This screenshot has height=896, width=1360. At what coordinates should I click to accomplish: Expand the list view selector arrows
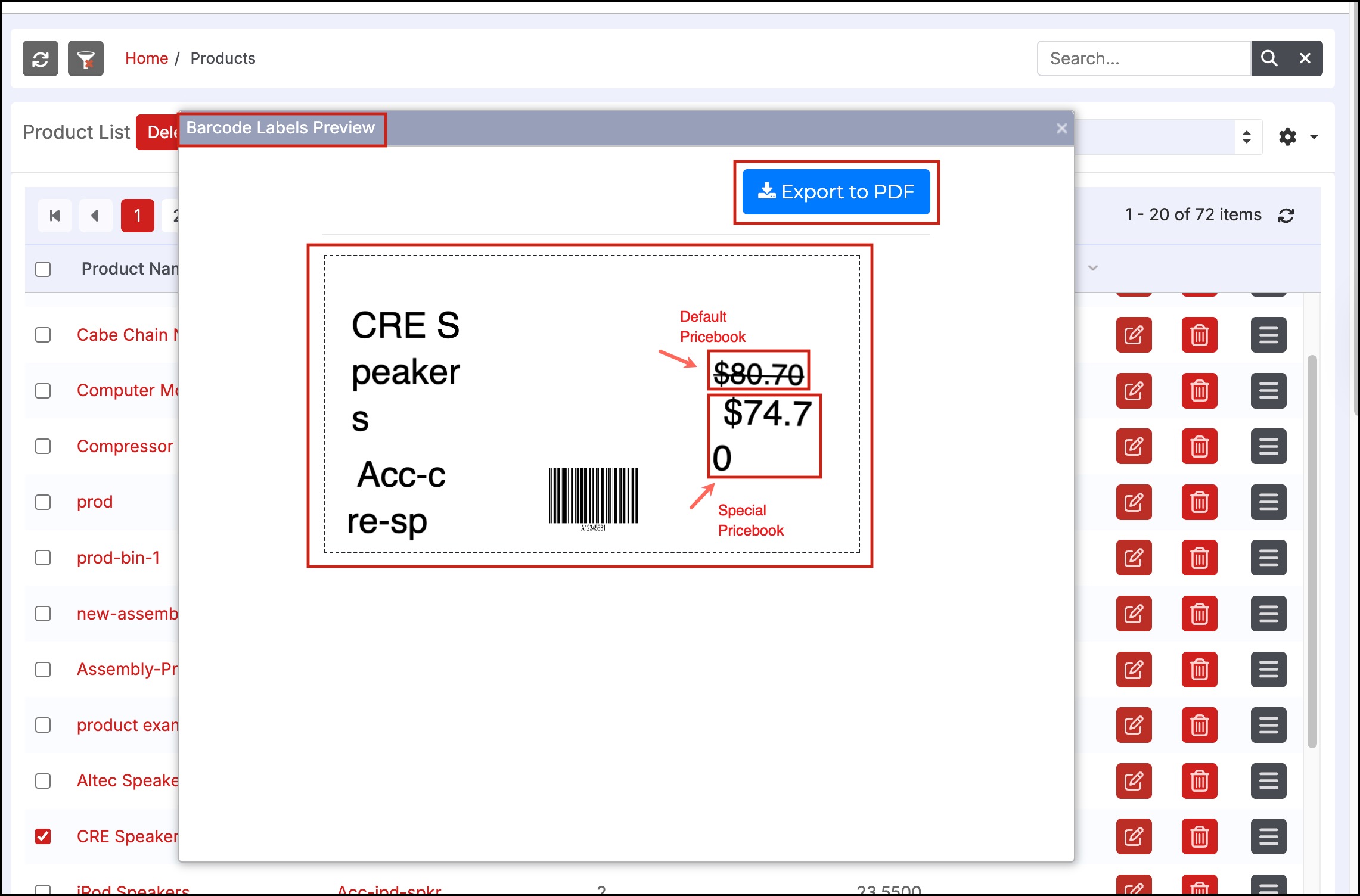pyautogui.click(x=1246, y=137)
